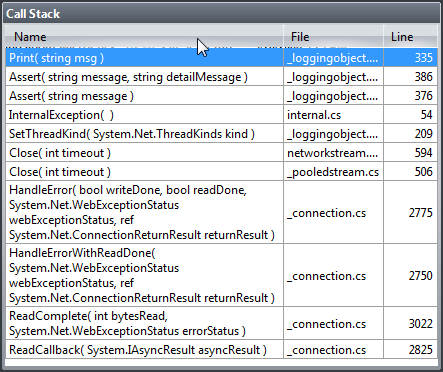Screen dimensions: 443x372
Task: Select the HandleErrorWithReadDone stack frame
Action: click(221, 275)
